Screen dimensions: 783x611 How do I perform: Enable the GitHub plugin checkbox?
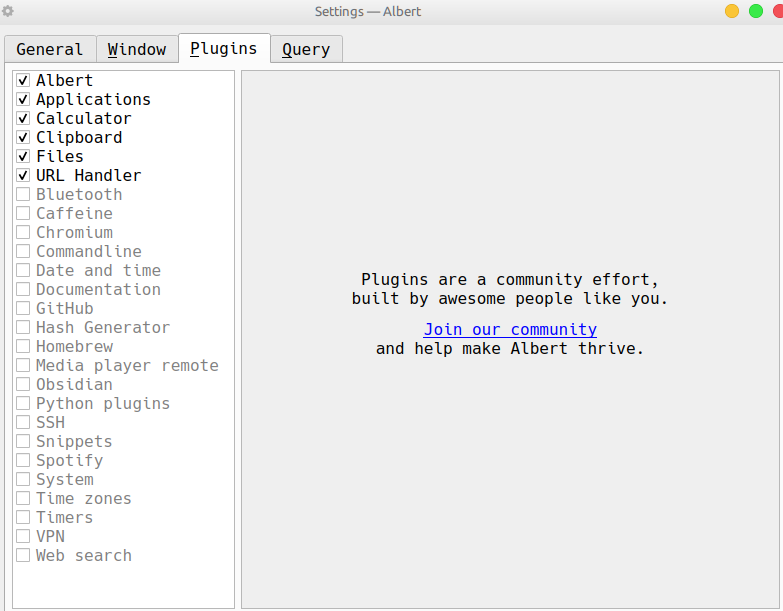23,308
